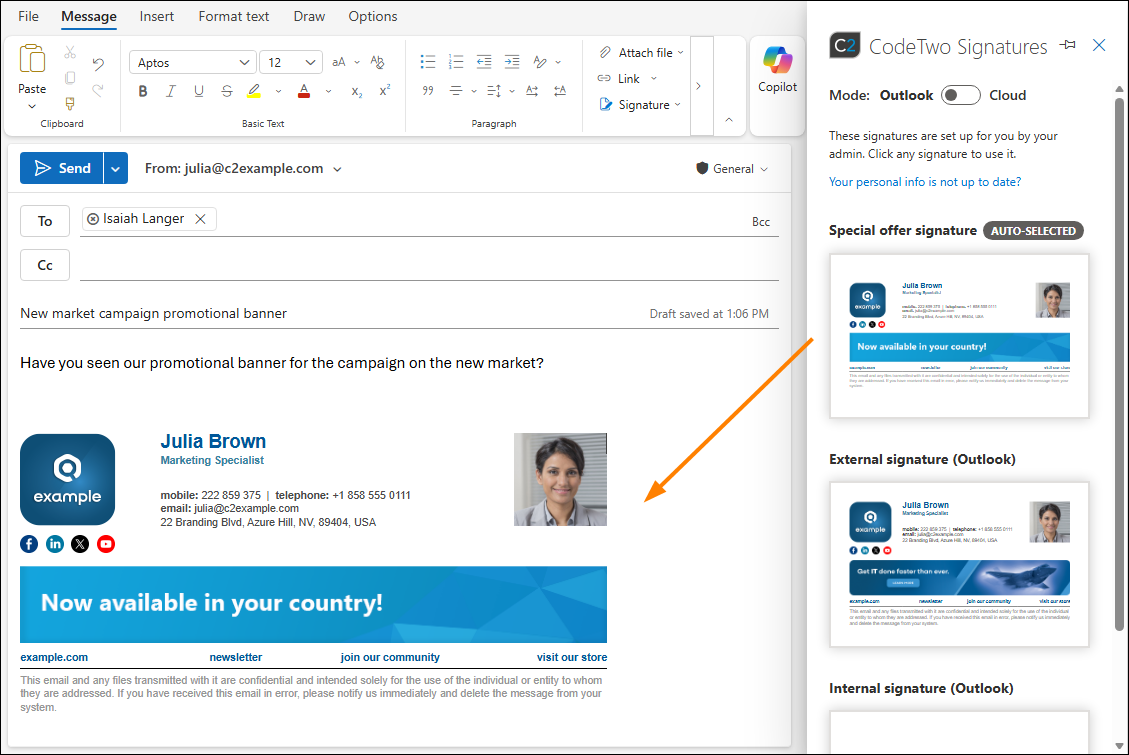Redo the last action

coord(98,90)
